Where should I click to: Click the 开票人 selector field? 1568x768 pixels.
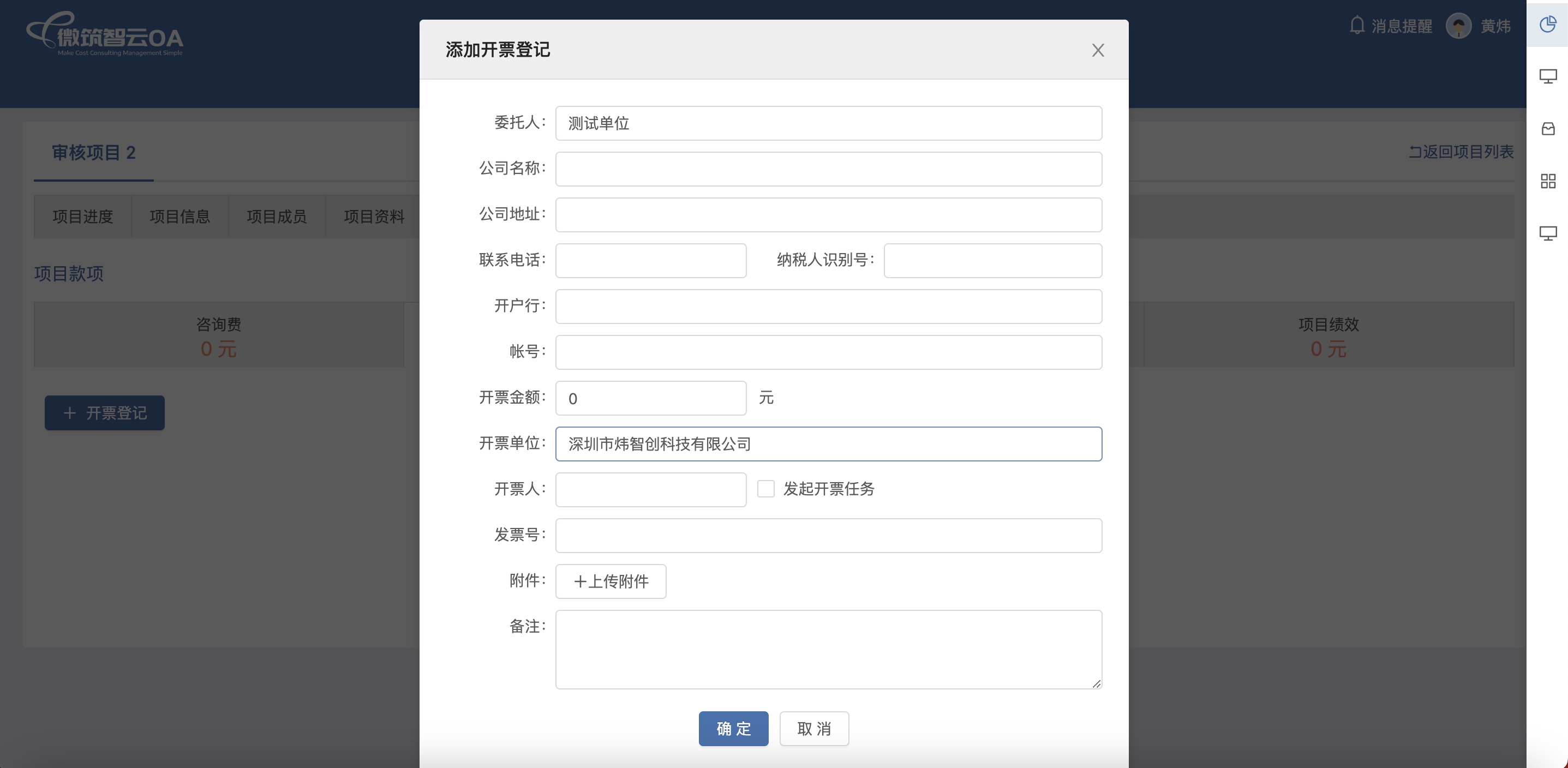[650, 490]
